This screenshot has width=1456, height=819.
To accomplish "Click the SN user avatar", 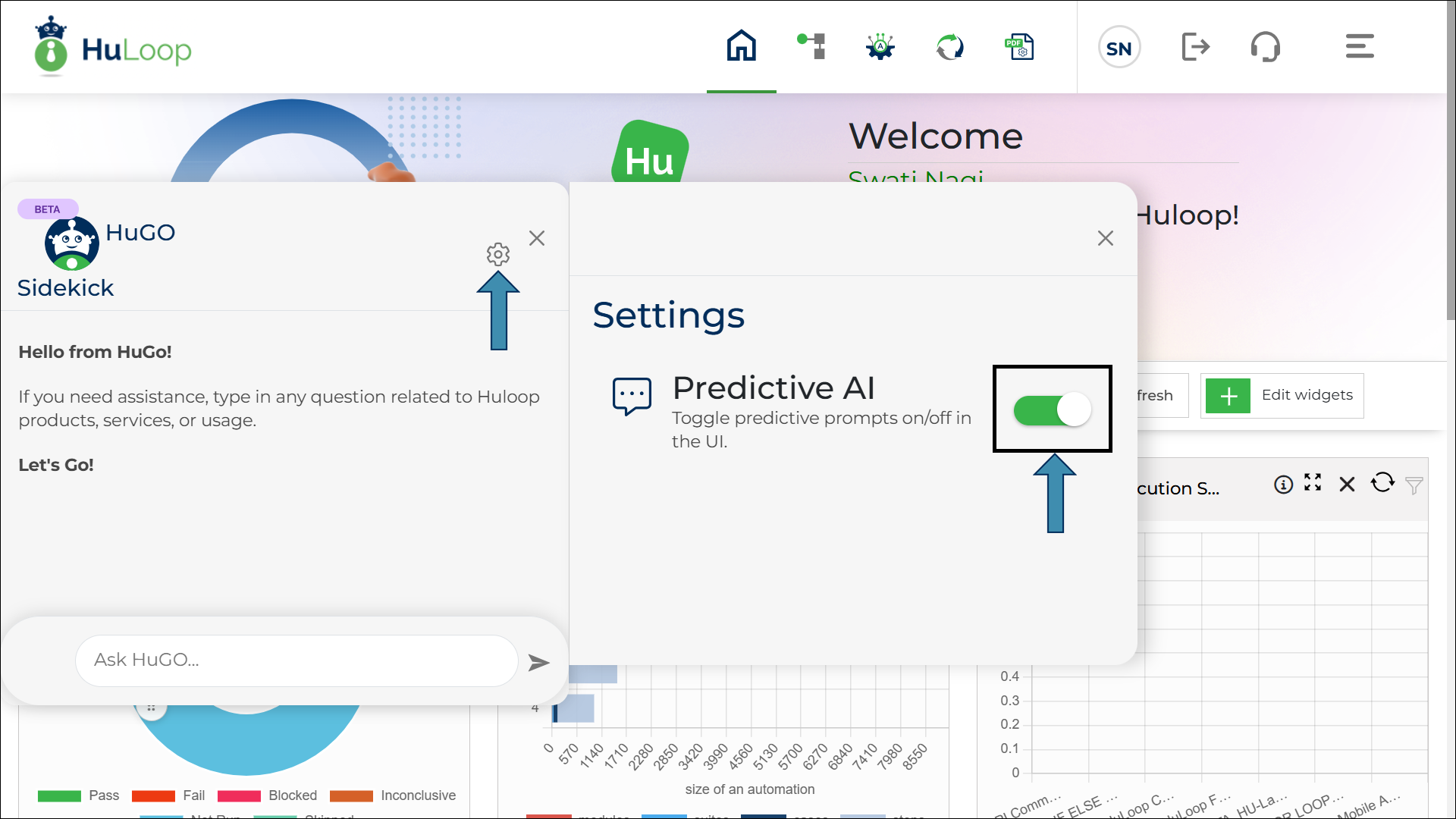I will (x=1119, y=47).
